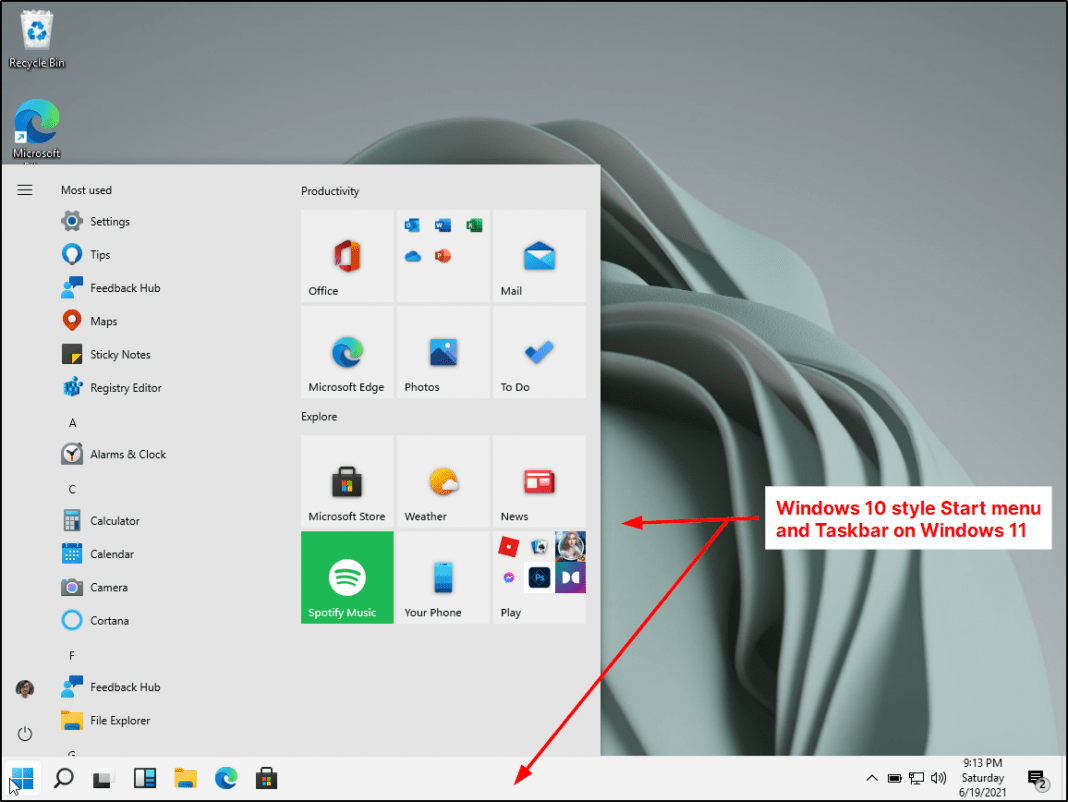Viewport: 1068px width, 802px height.
Task: Launch the Microsoft Store tile
Action: pyautogui.click(x=347, y=481)
